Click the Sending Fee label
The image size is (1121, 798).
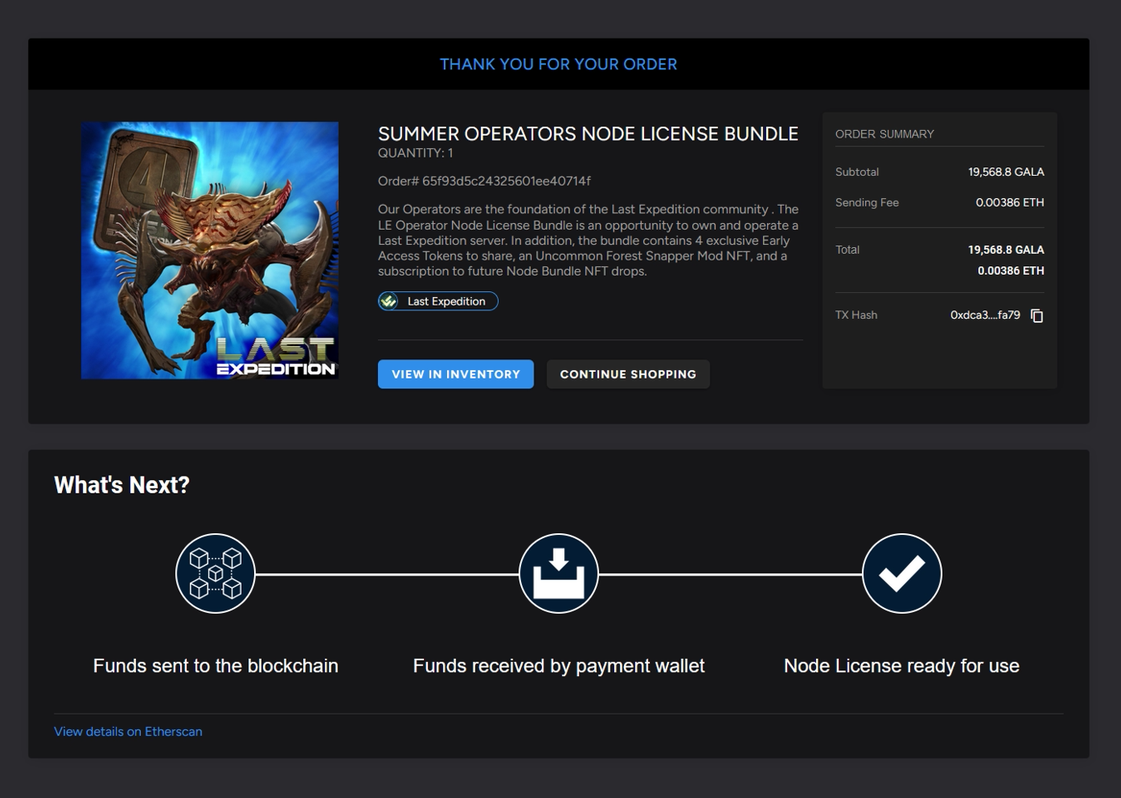point(866,202)
